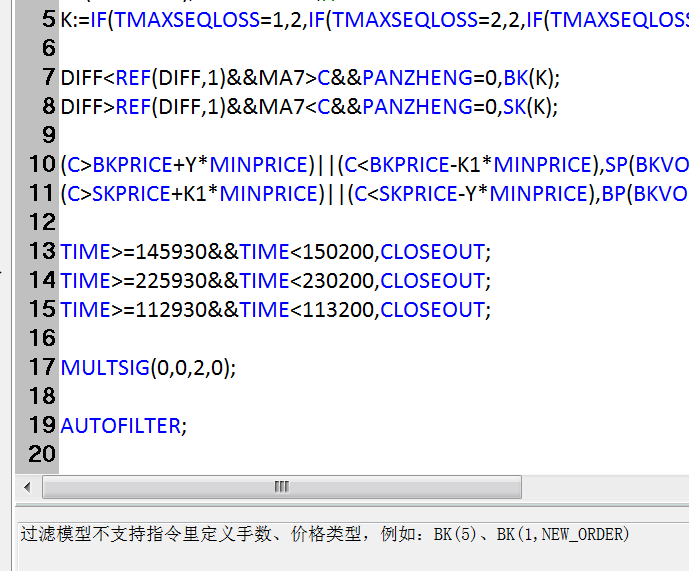Click BK(K) on line 7
The image size is (689, 571).
point(529,78)
